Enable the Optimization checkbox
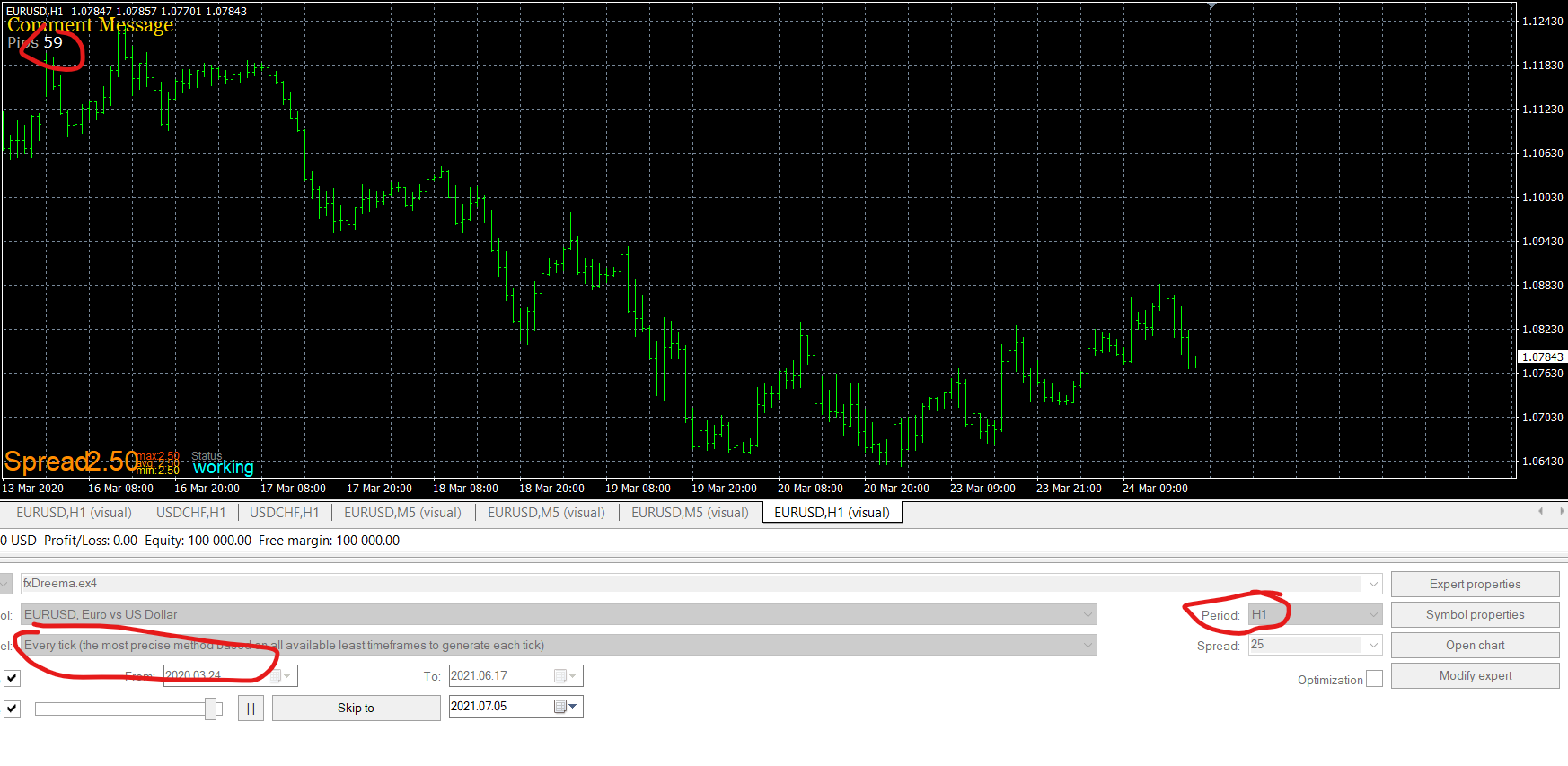 coord(1374,679)
